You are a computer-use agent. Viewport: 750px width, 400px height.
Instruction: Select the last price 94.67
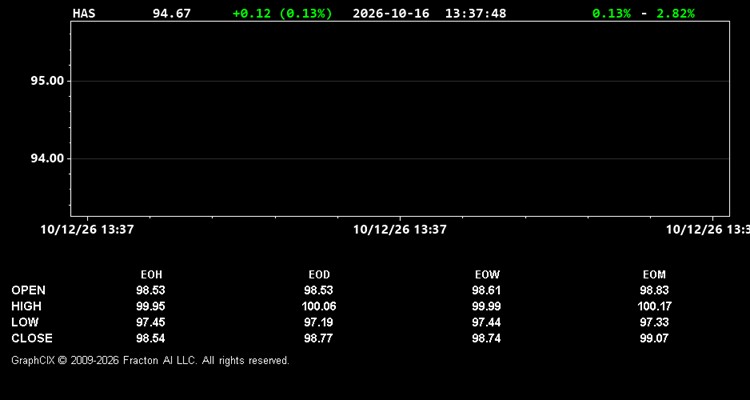click(171, 13)
